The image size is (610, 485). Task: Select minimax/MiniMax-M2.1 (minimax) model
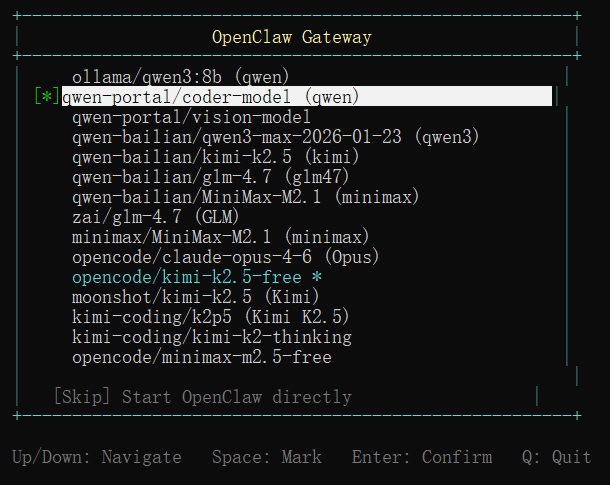[221, 237]
